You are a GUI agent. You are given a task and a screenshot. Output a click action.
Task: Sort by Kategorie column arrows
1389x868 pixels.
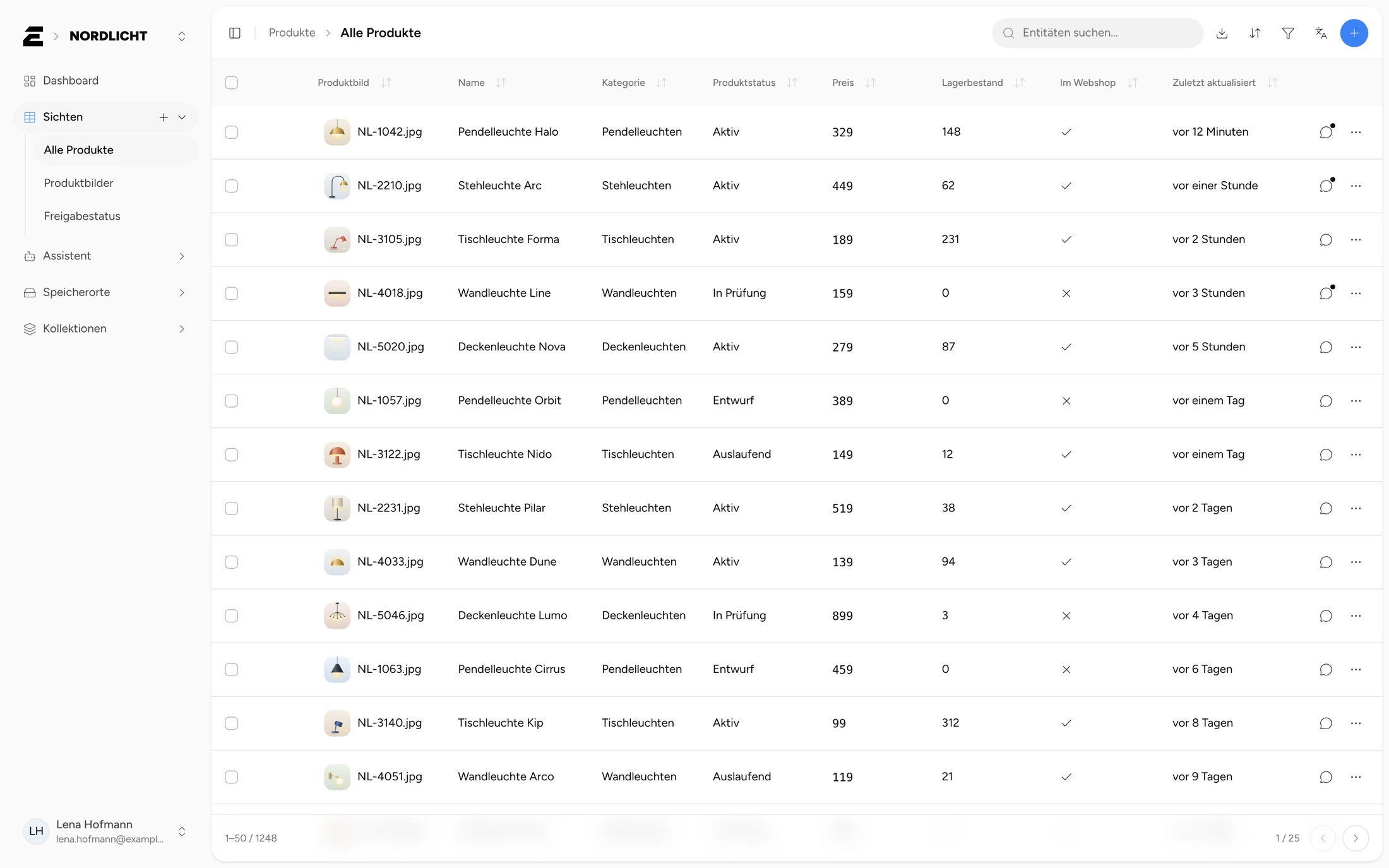click(x=661, y=83)
